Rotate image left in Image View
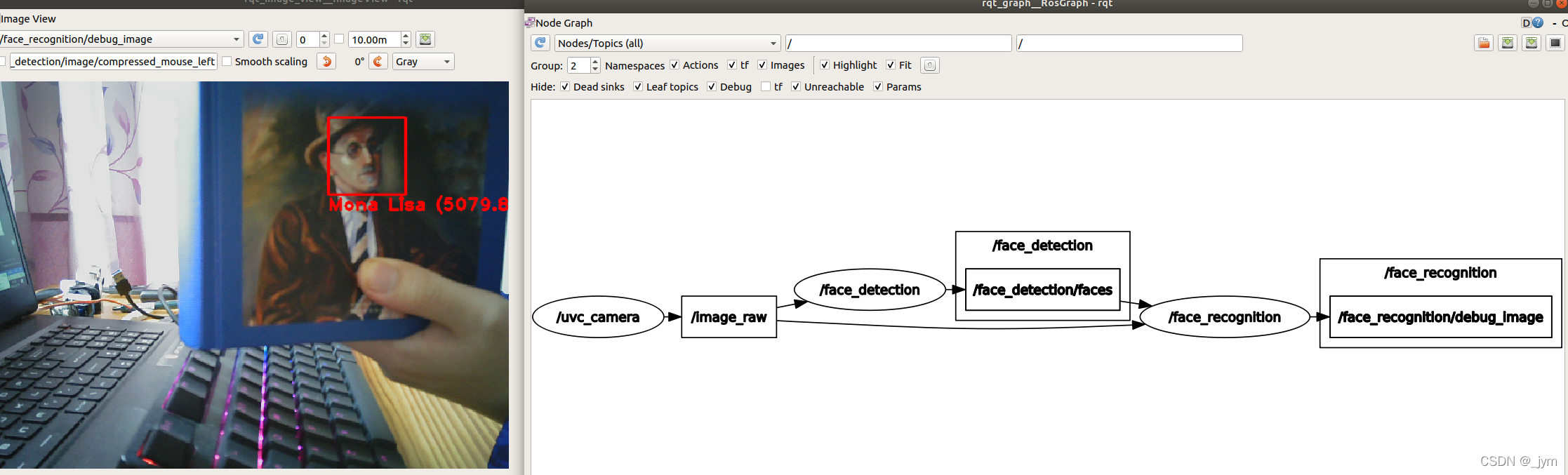This screenshot has height=475, width=1568. tap(326, 62)
